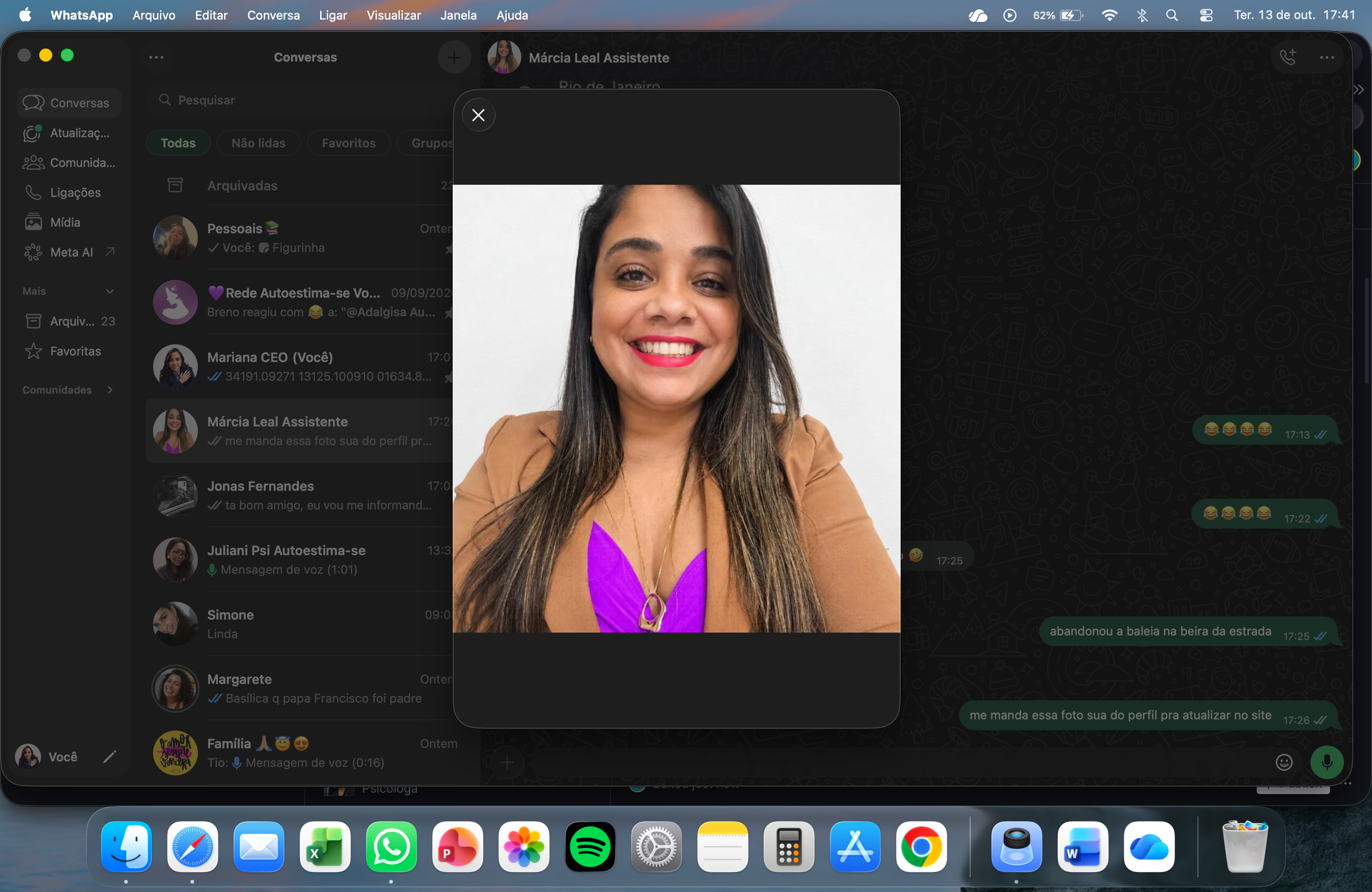Viewport: 1372px width, 892px height.
Task: Open the Comunidades sidebar item
Action: click(69, 162)
